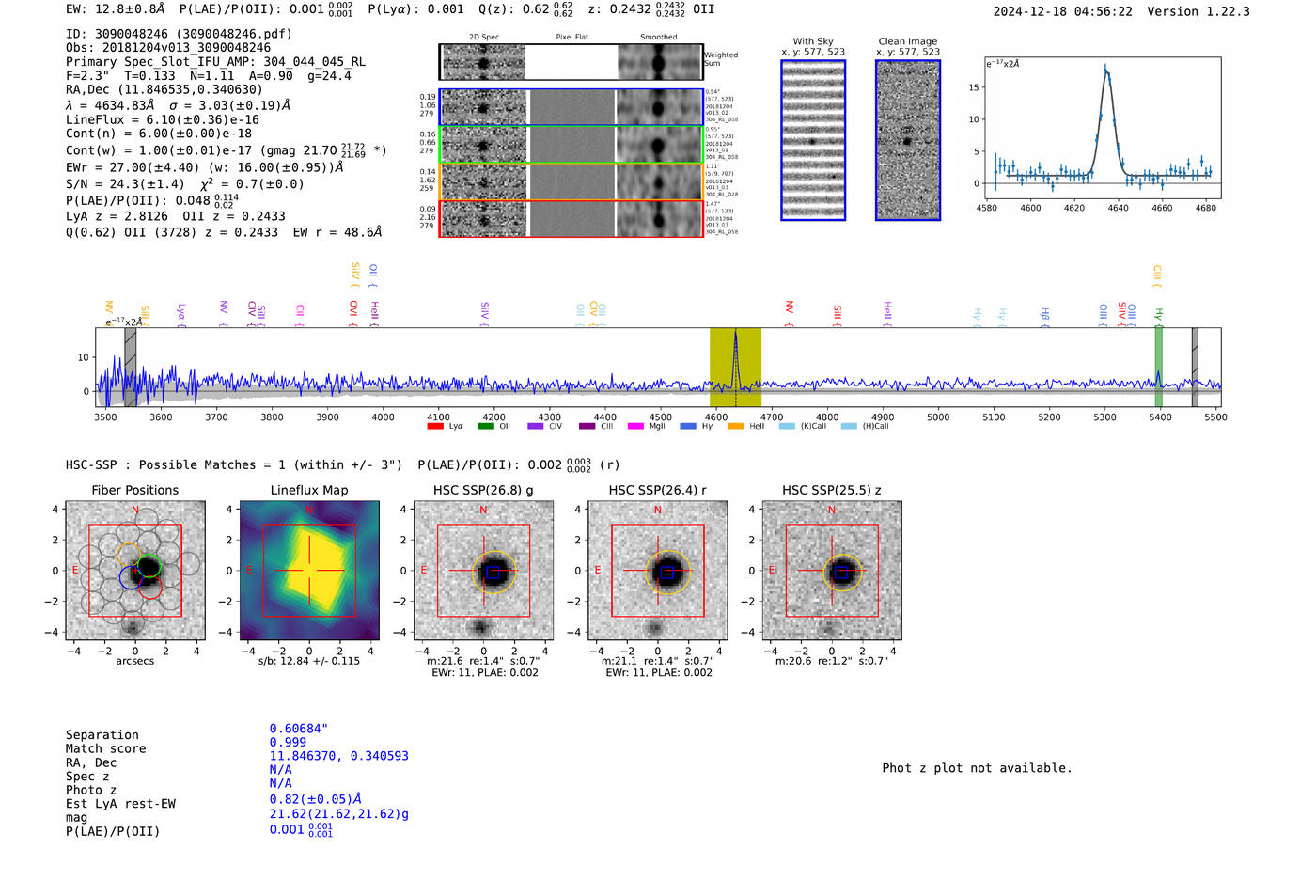The height and width of the screenshot is (896, 1316).
Task: Click the separation value 0.60684"
Action: 299,729
